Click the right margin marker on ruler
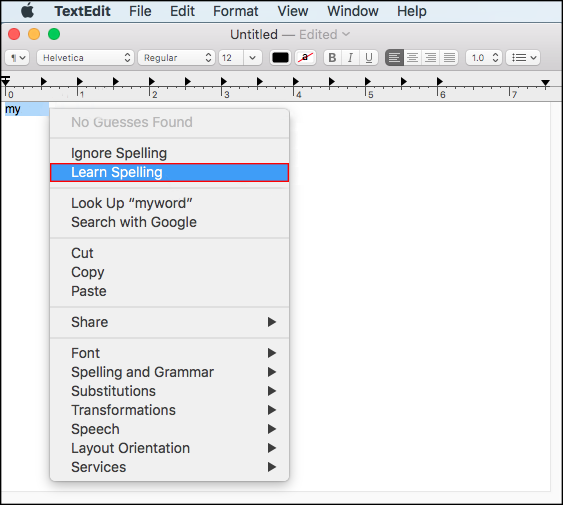Screen dimensions: 563x505 [x=545, y=83]
